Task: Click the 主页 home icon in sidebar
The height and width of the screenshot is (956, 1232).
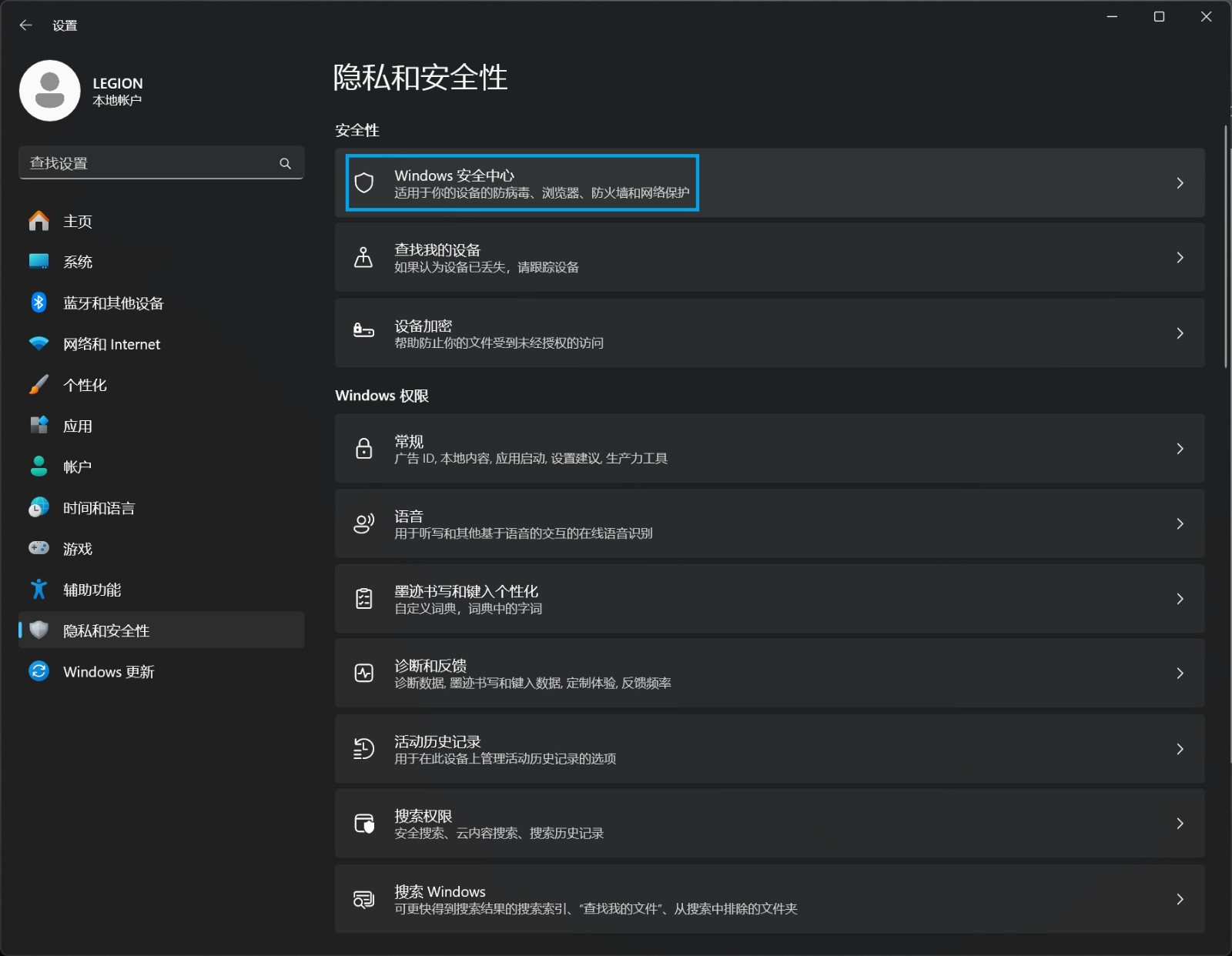Action: click(x=38, y=221)
